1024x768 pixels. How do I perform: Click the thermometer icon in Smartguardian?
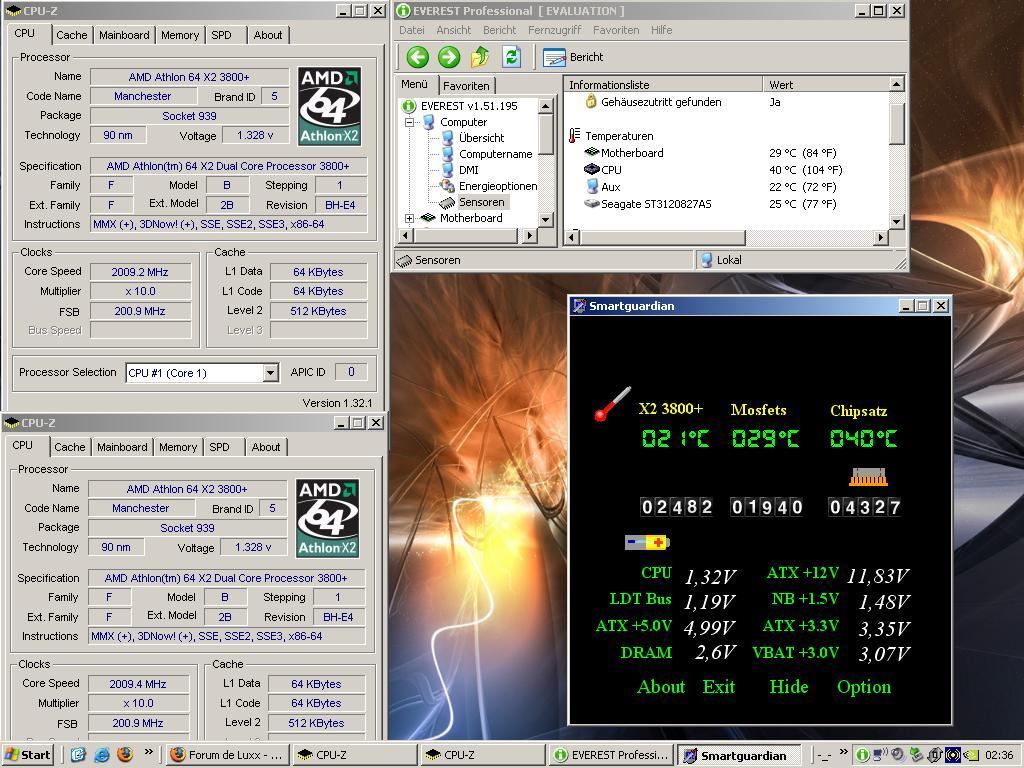pyautogui.click(x=613, y=404)
